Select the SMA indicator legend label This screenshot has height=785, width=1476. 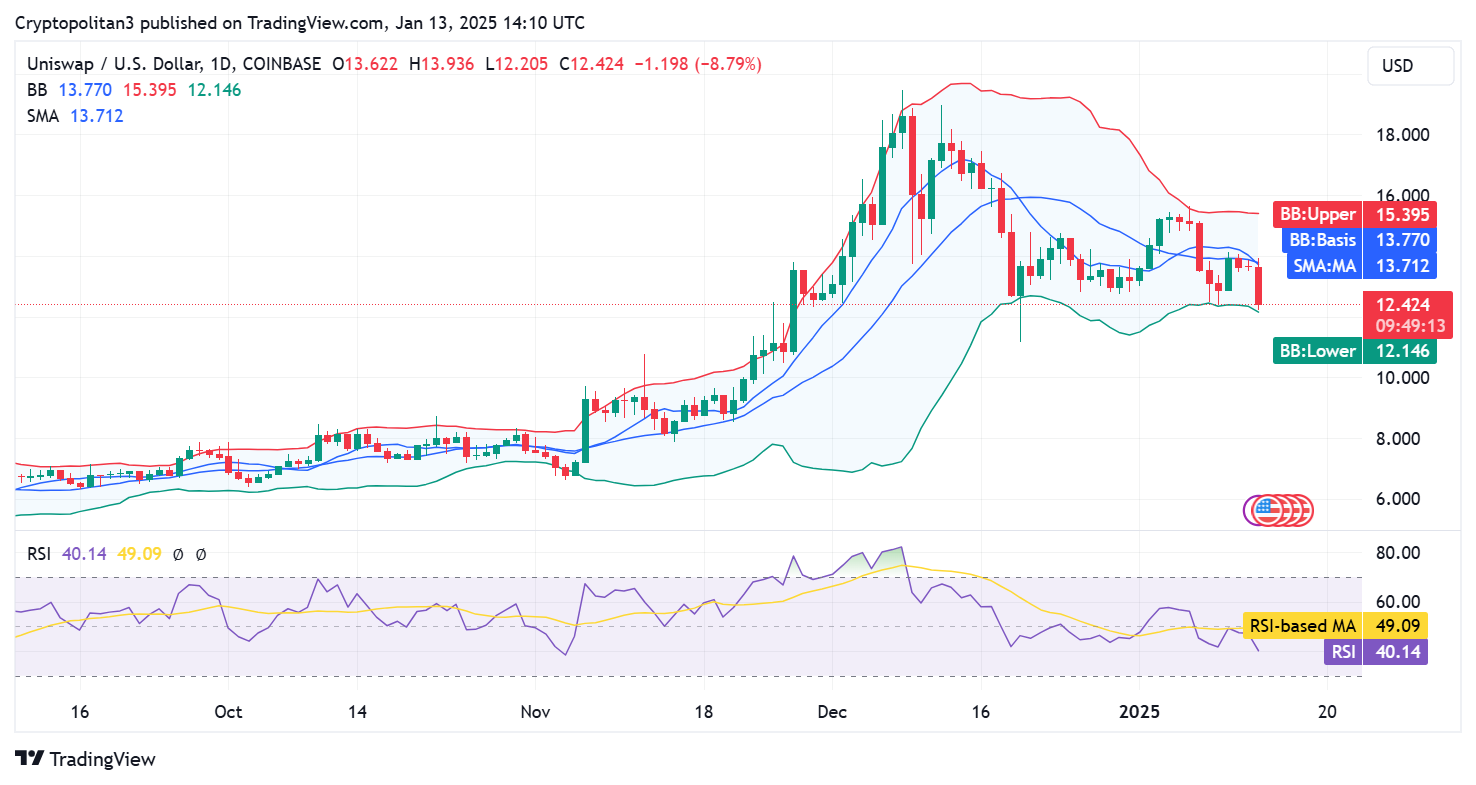[43, 116]
